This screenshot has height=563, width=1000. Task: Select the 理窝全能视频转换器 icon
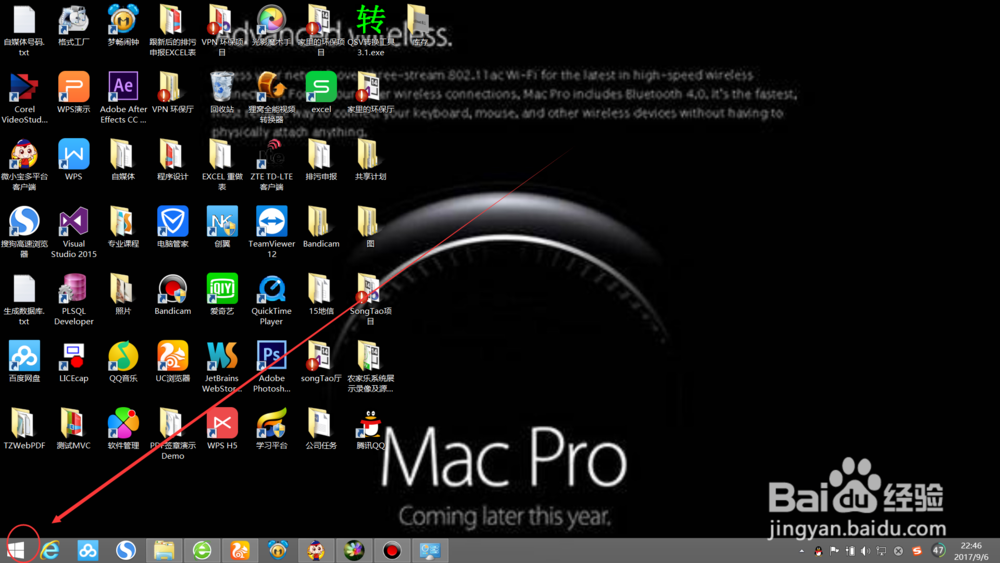click(x=271, y=97)
